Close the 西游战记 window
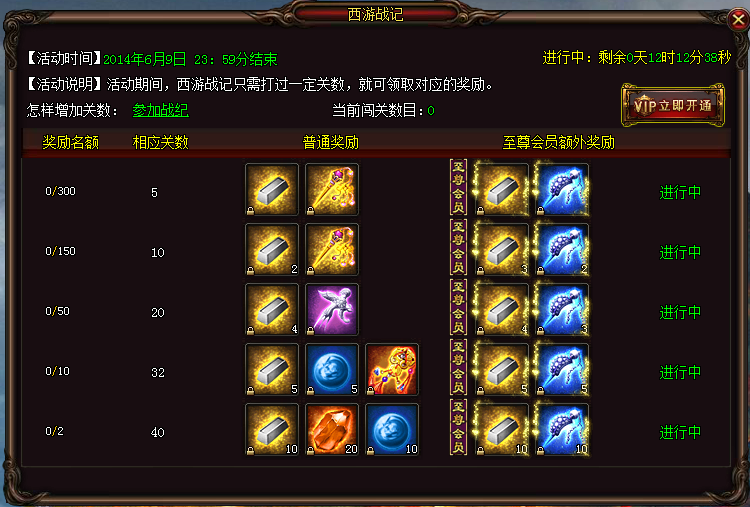 click(738, 20)
